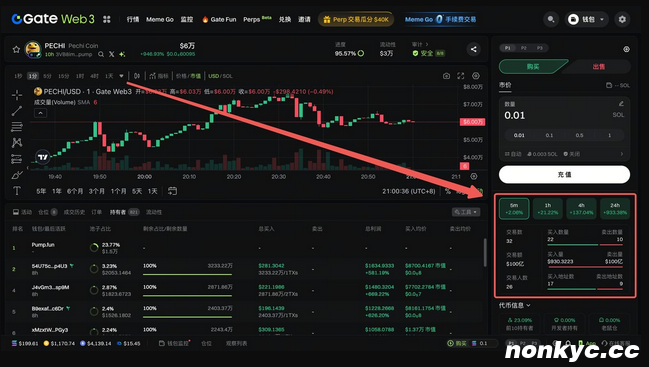Viewport: 649px width, 367px height.
Task: Click the 95.57% progress ring
Action: click(361, 53)
